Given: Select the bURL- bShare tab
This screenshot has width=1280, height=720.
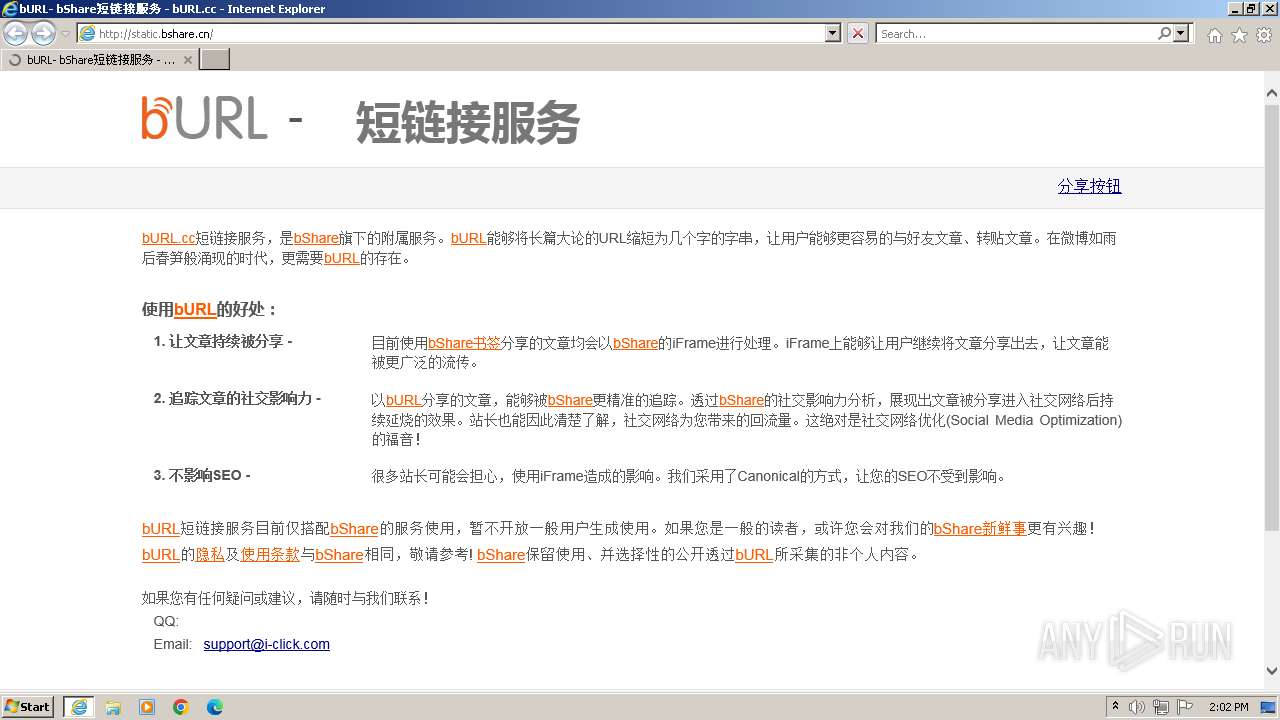Looking at the screenshot, I should (100, 60).
